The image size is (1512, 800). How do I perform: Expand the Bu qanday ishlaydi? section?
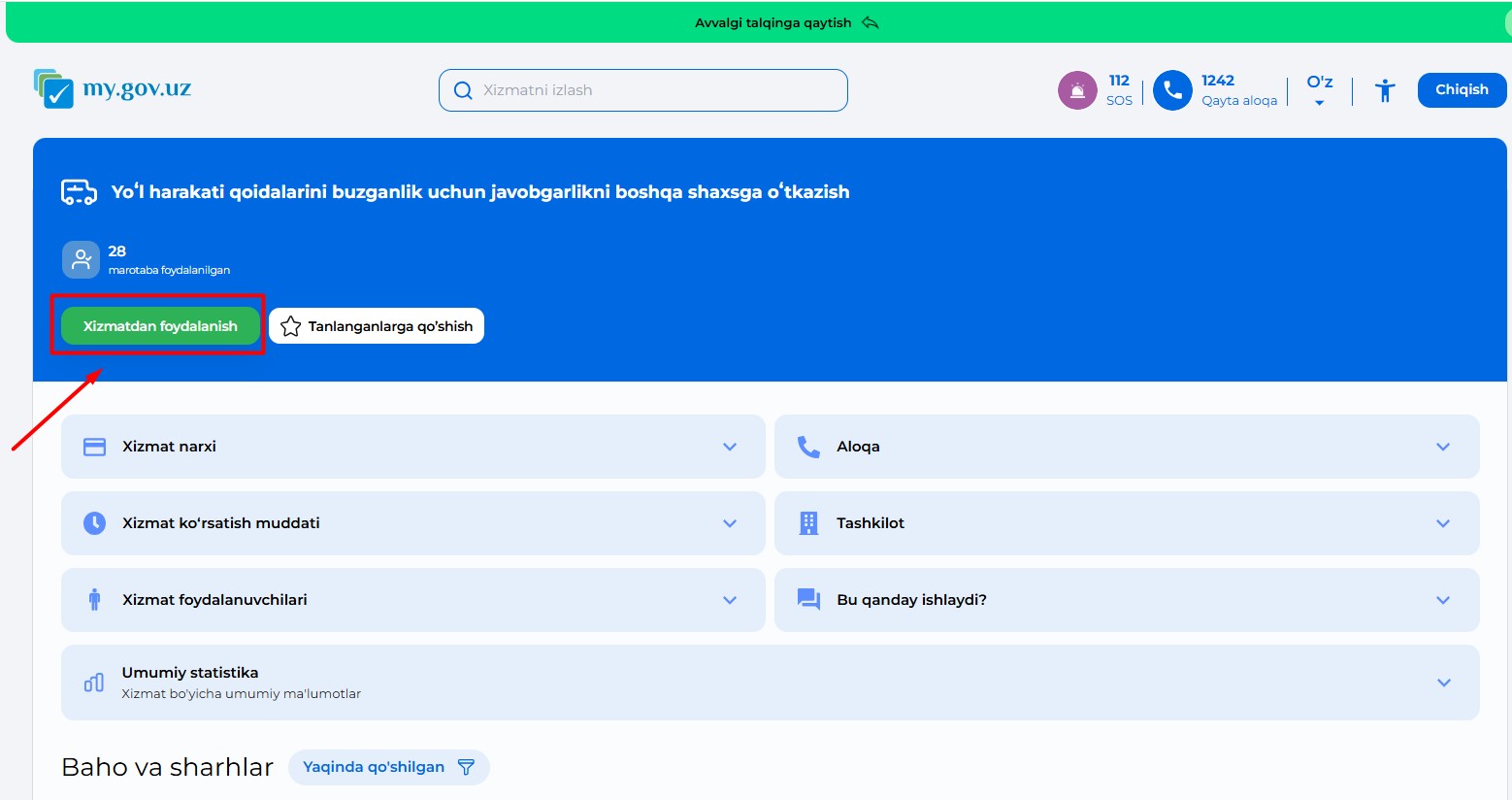coord(1442,600)
